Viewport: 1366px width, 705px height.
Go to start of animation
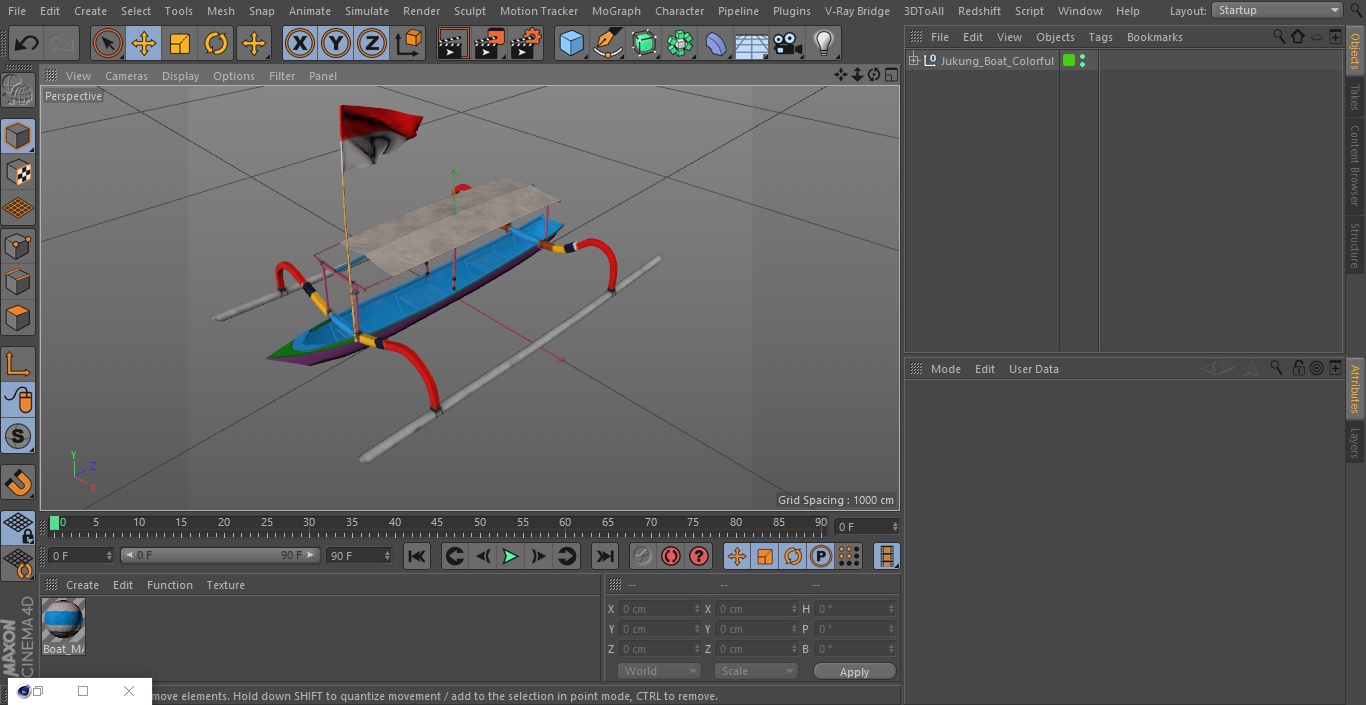(x=417, y=556)
